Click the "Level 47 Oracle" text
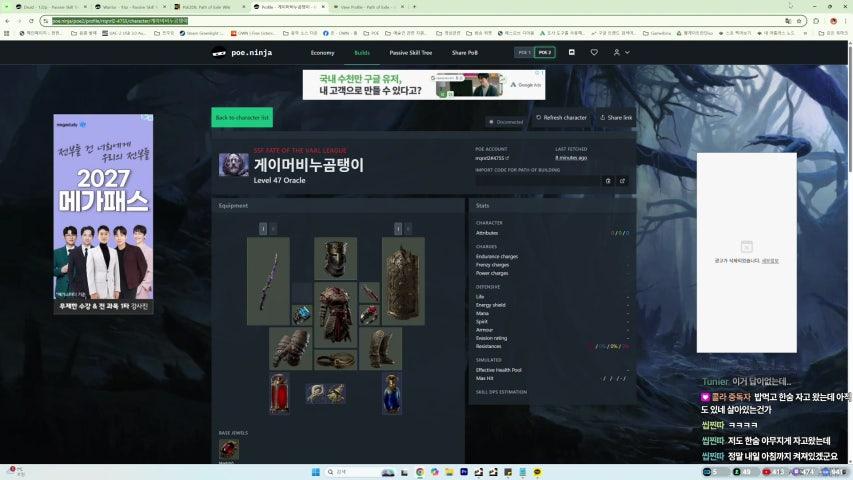The image size is (853, 480). click(x=280, y=180)
